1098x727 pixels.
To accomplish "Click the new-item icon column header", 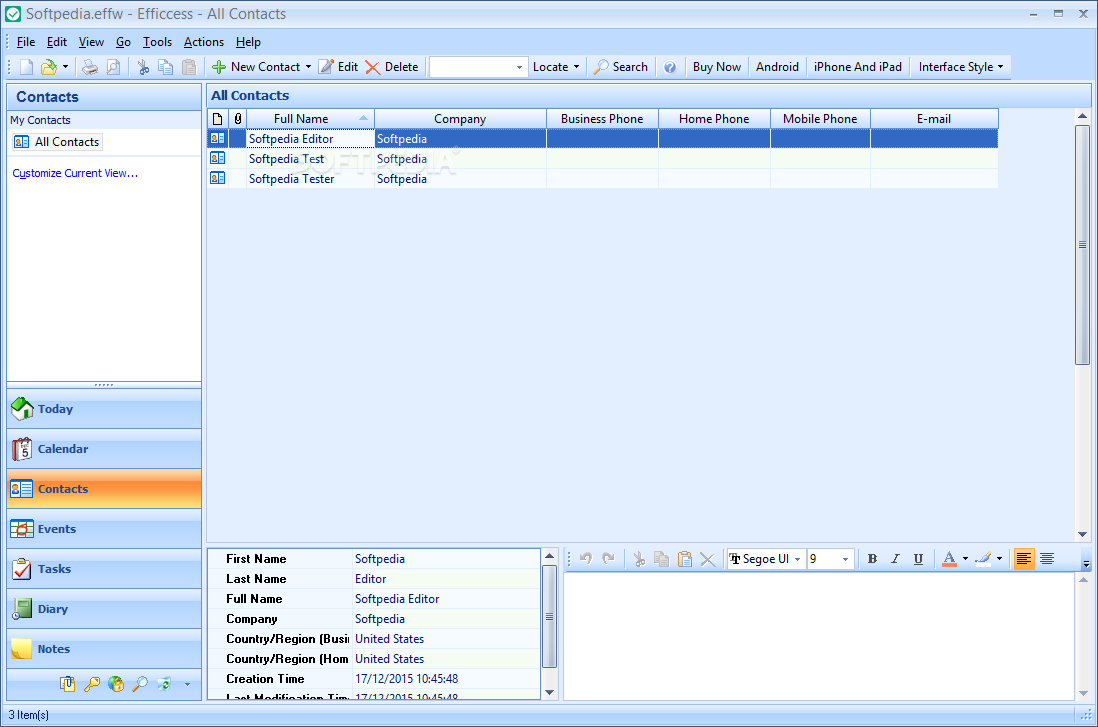I will click(218, 119).
